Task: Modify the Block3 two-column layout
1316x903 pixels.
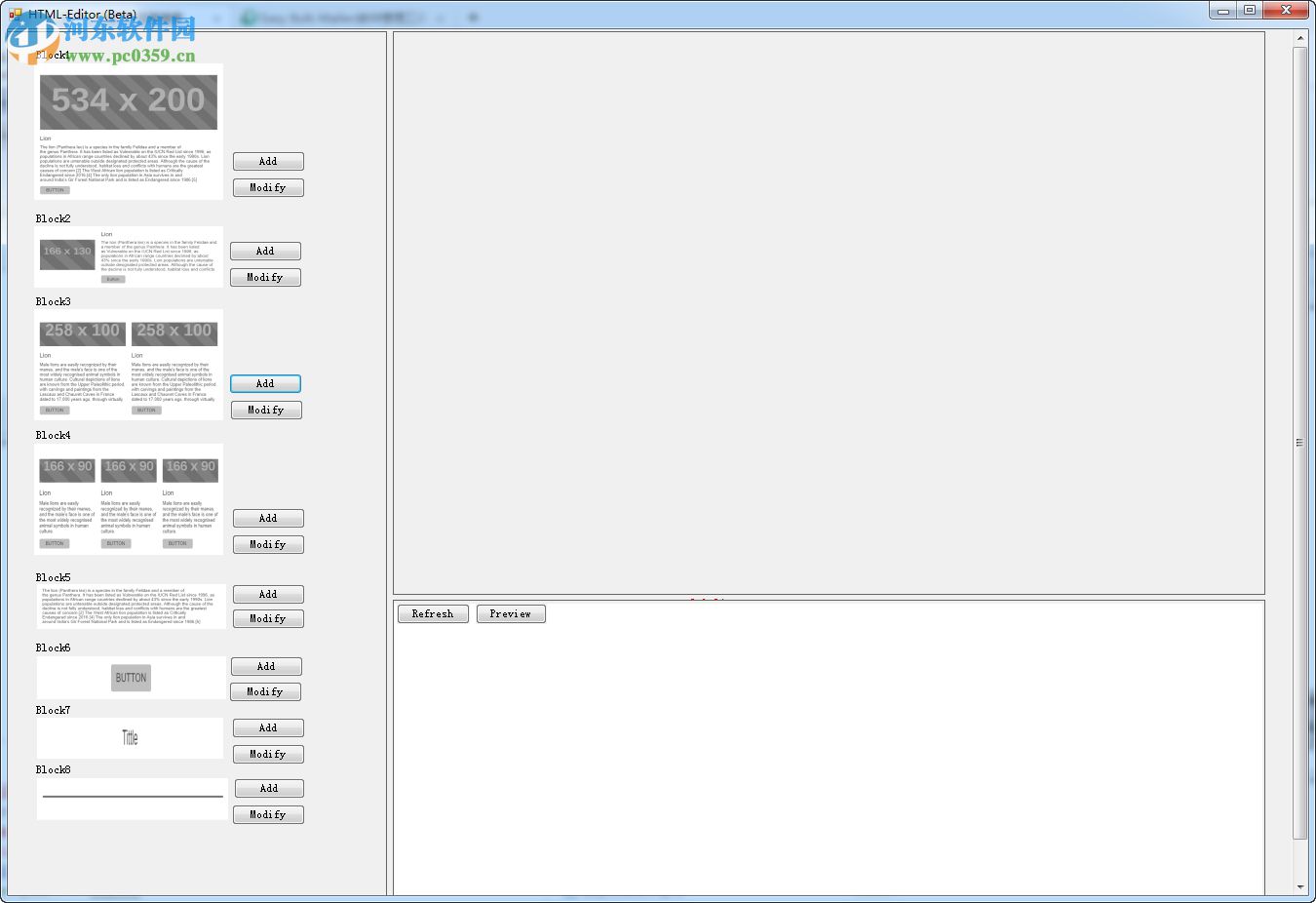Action: [x=266, y=410]
